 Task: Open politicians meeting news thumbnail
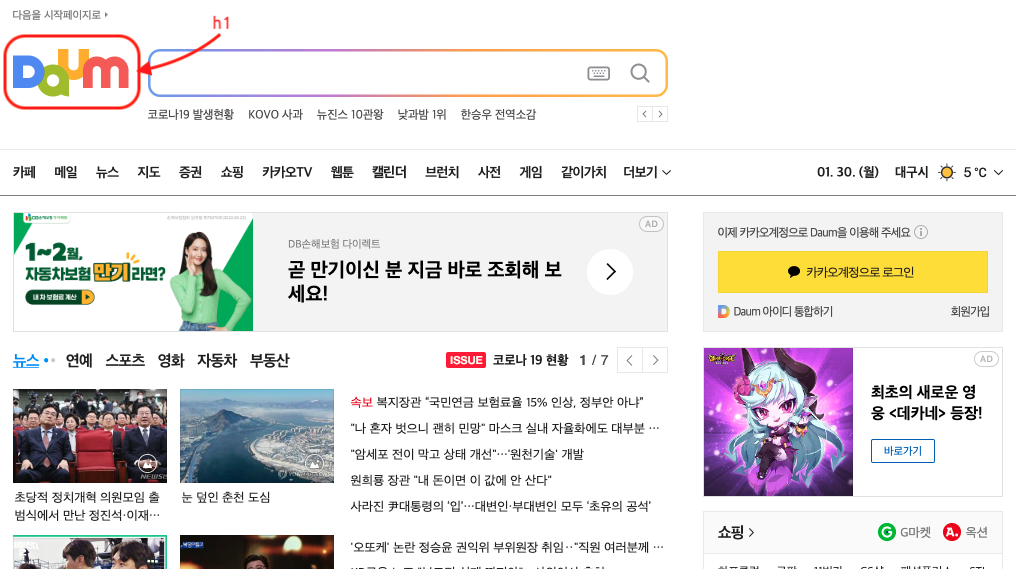coord(90,436)
